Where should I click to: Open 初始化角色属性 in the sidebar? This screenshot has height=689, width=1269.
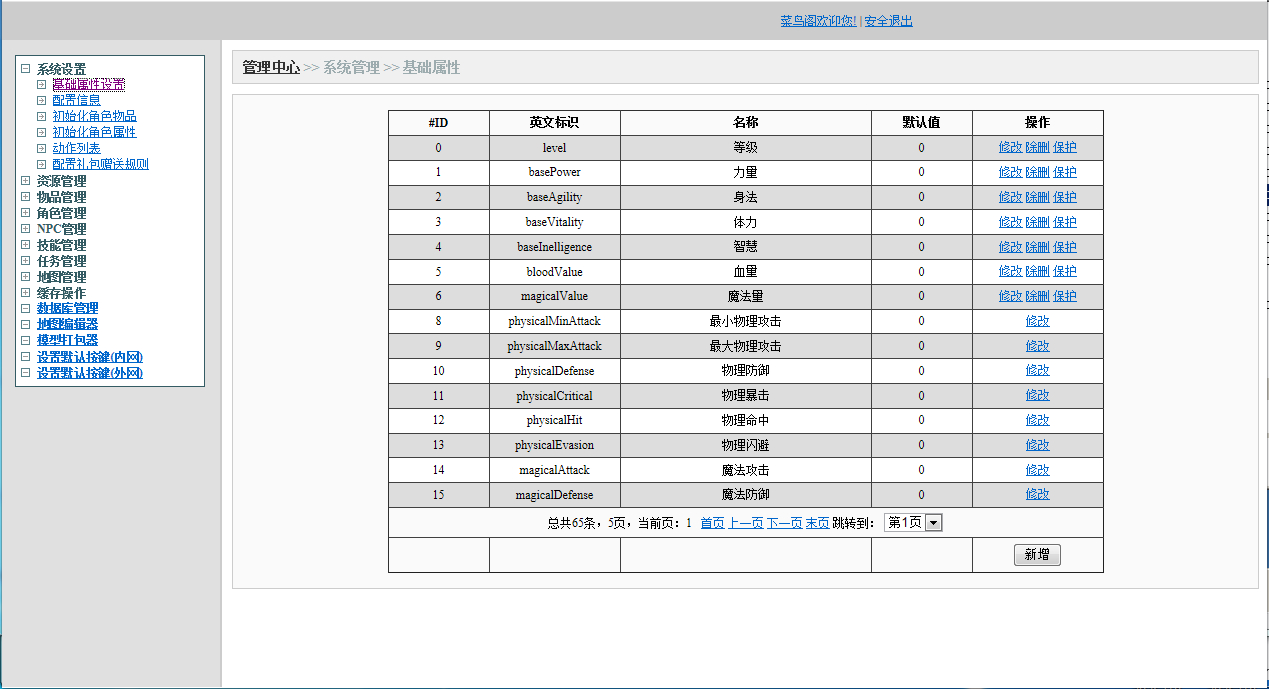(94, 132)
